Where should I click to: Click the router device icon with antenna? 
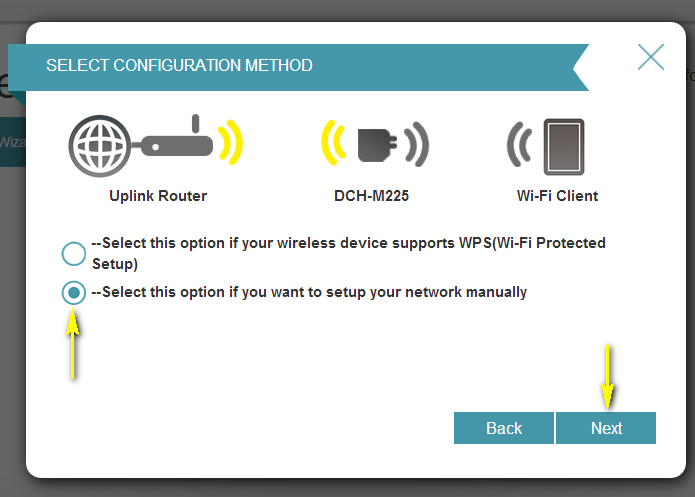click(x=180, y=143)
